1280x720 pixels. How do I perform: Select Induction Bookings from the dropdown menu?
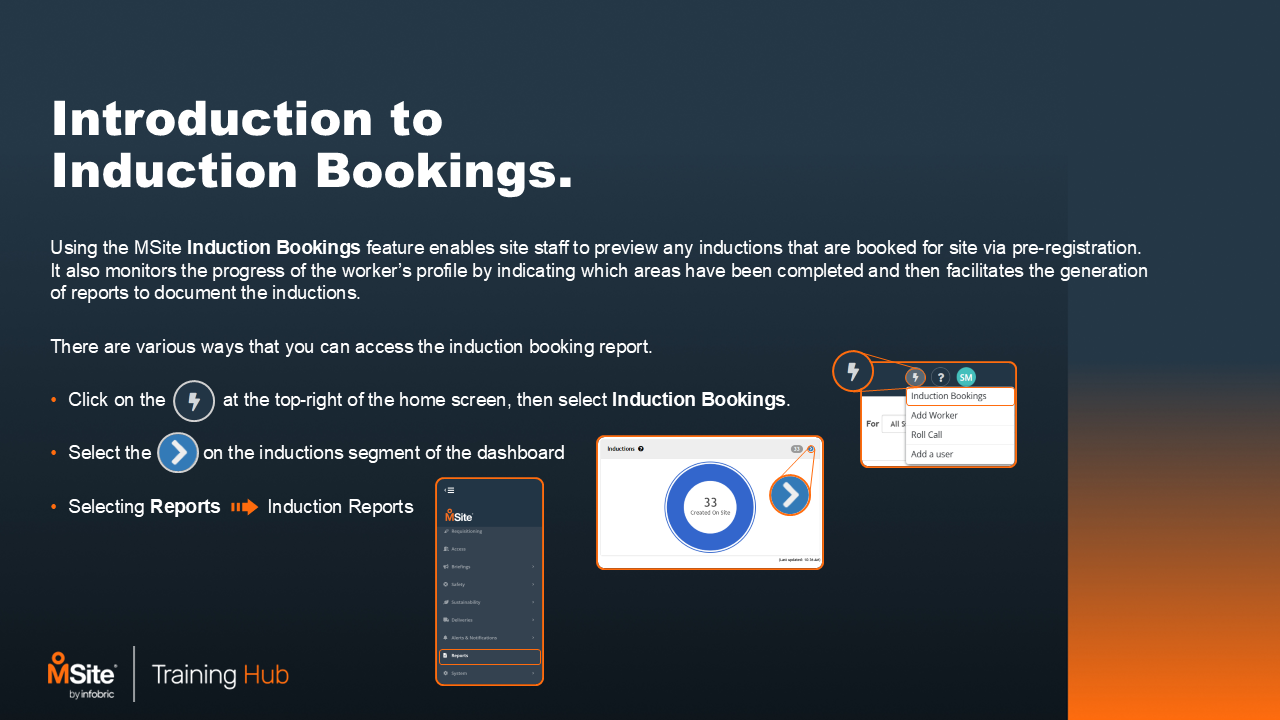(959, 396)
